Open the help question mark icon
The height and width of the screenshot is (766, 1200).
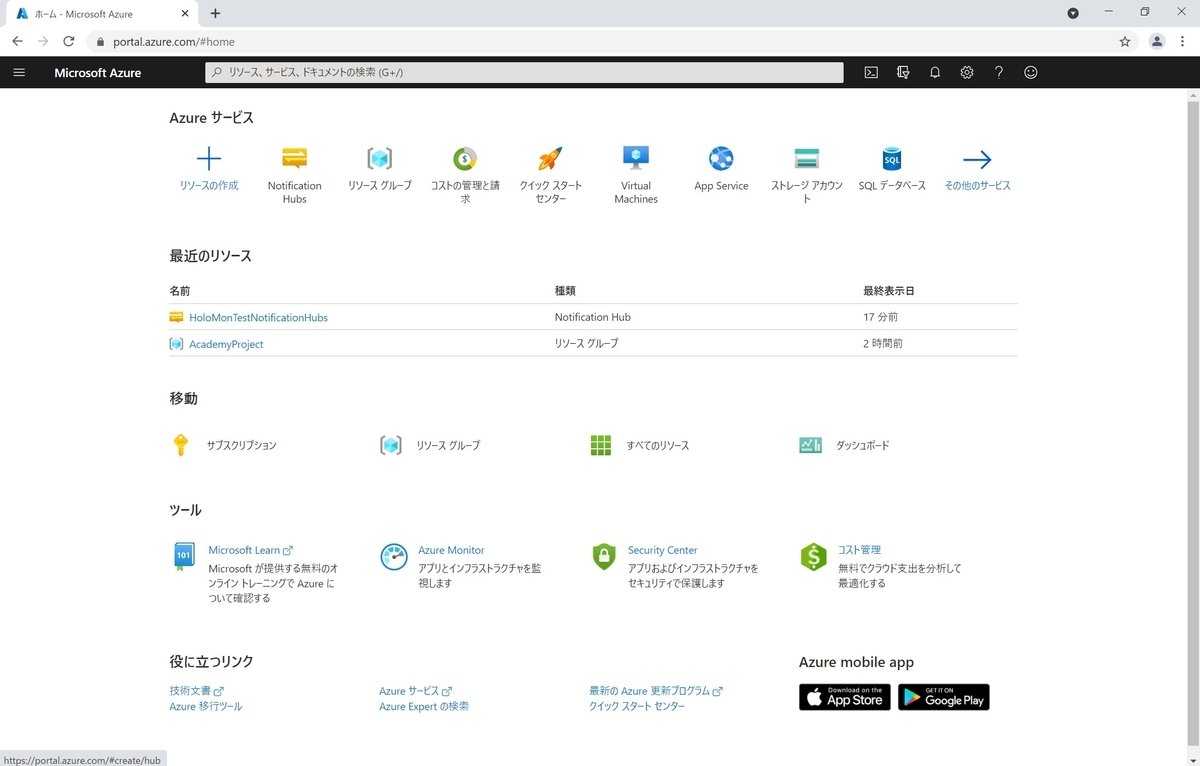point(999,72)
